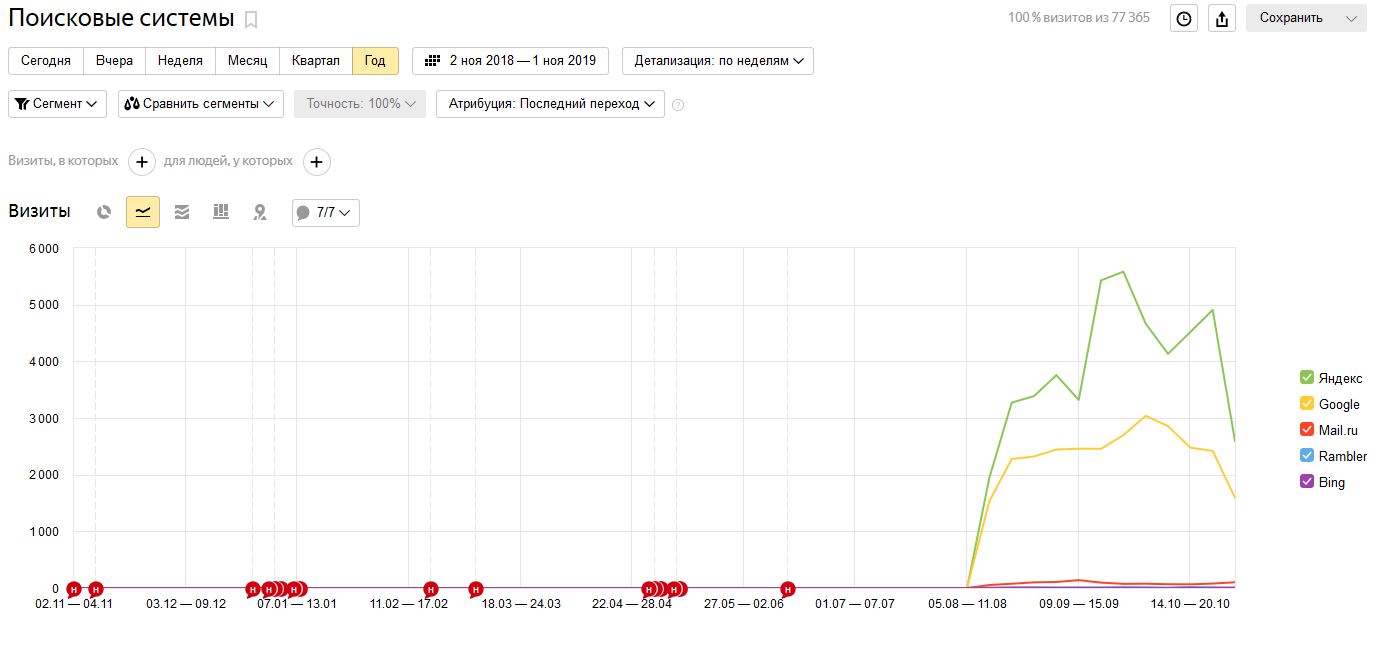Switch to column chart view
This screenshot has height=645, width=1385.
pyautogui.click(x=221, y=212)
